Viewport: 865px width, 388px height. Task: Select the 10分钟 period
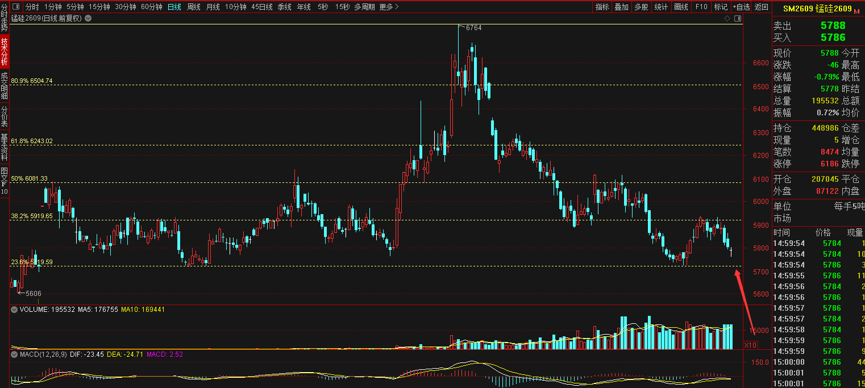236,7
